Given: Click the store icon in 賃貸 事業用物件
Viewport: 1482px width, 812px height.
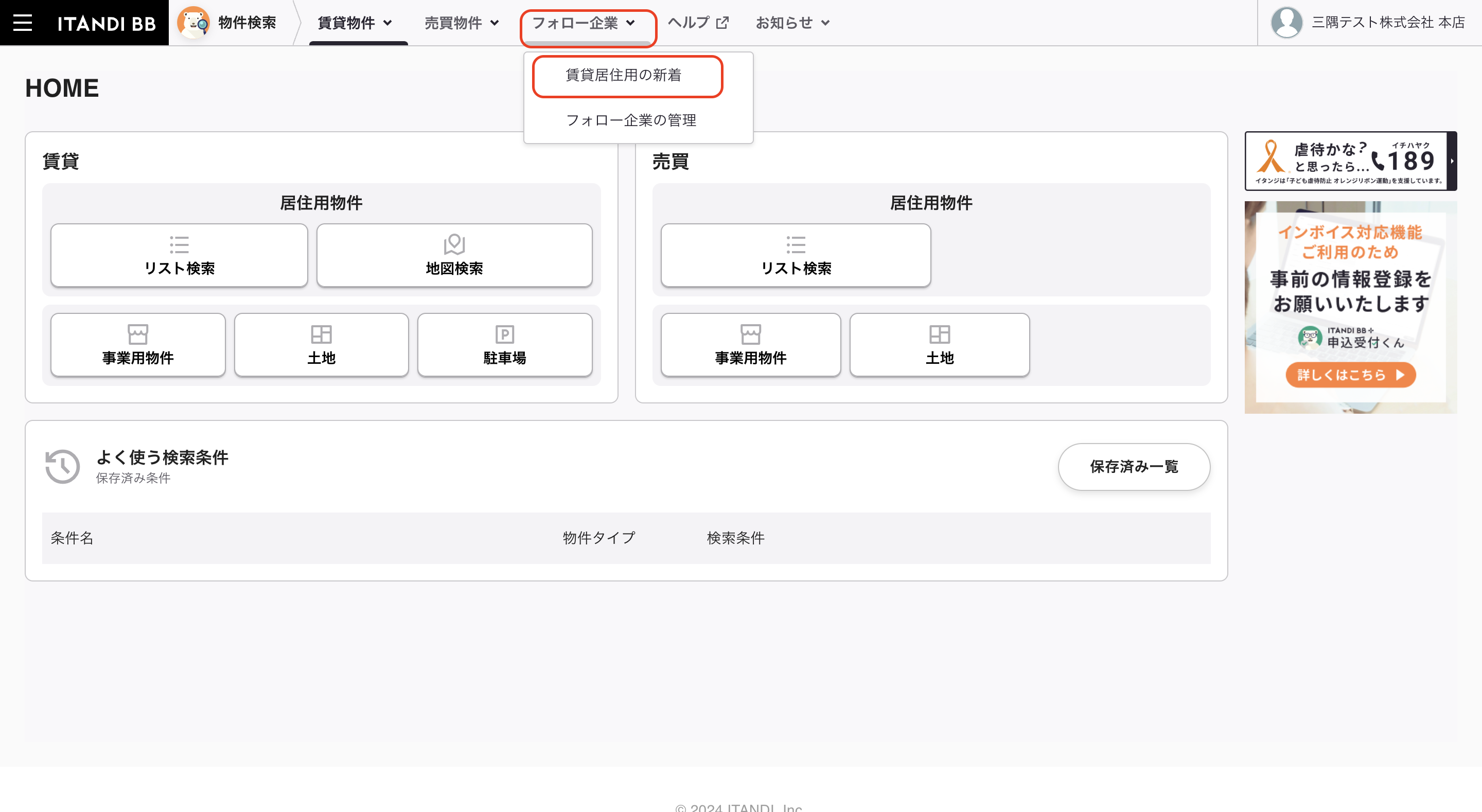Looking at the screenshot, I should tap(137, 334).
